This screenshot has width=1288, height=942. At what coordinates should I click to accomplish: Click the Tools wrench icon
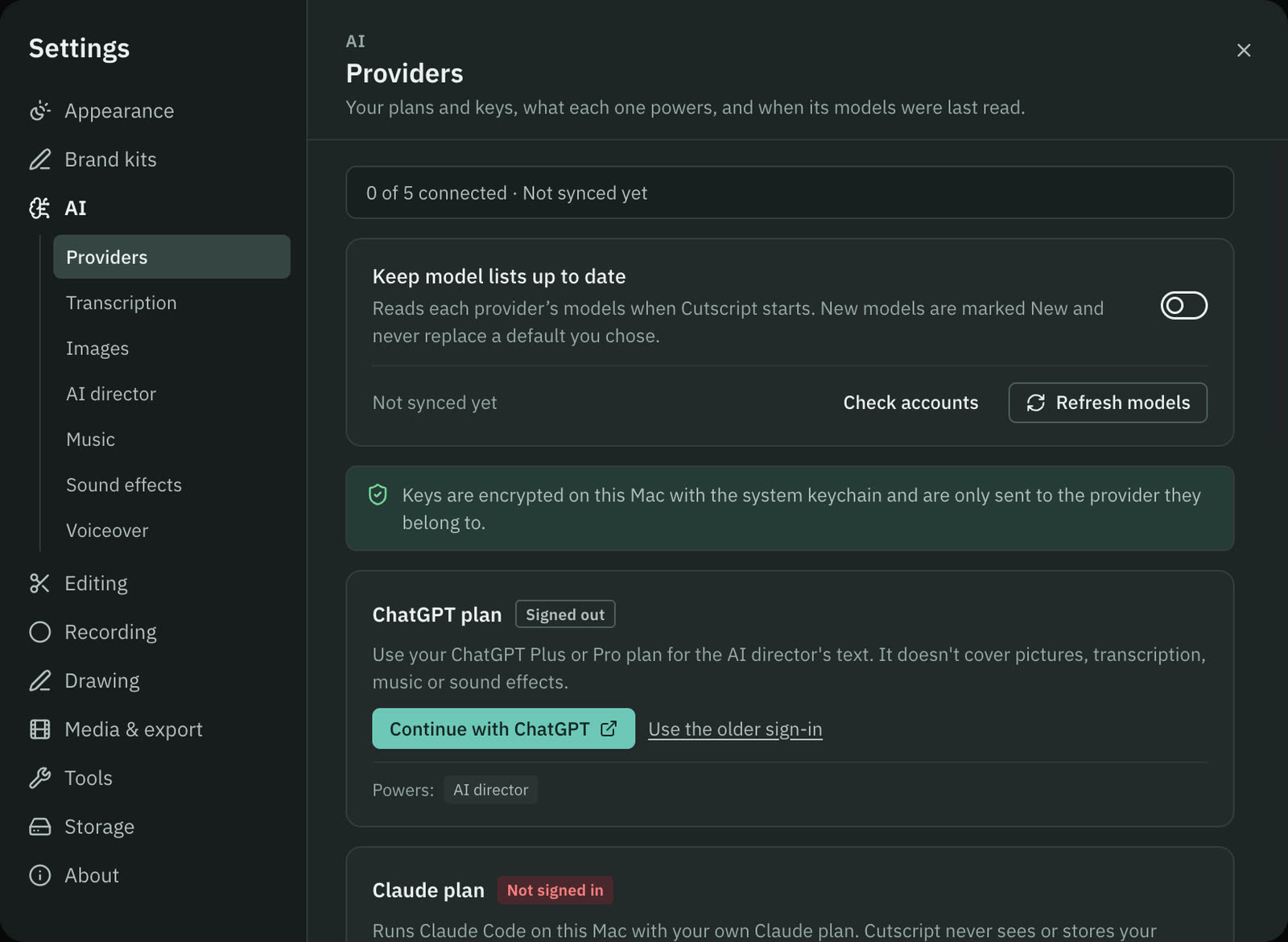pyautogui.click(x=39, y=779)
